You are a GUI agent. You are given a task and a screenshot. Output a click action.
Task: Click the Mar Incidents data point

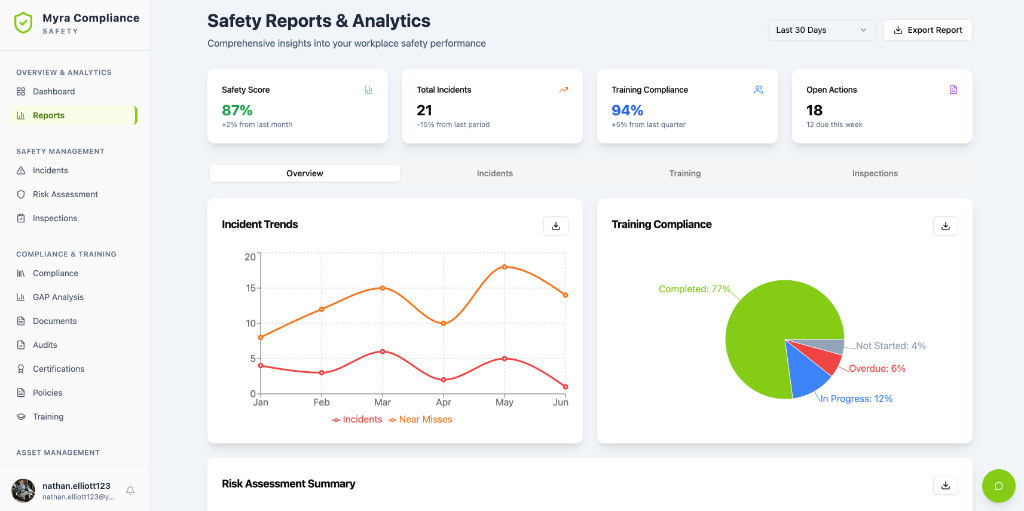(x=383, y=352)
